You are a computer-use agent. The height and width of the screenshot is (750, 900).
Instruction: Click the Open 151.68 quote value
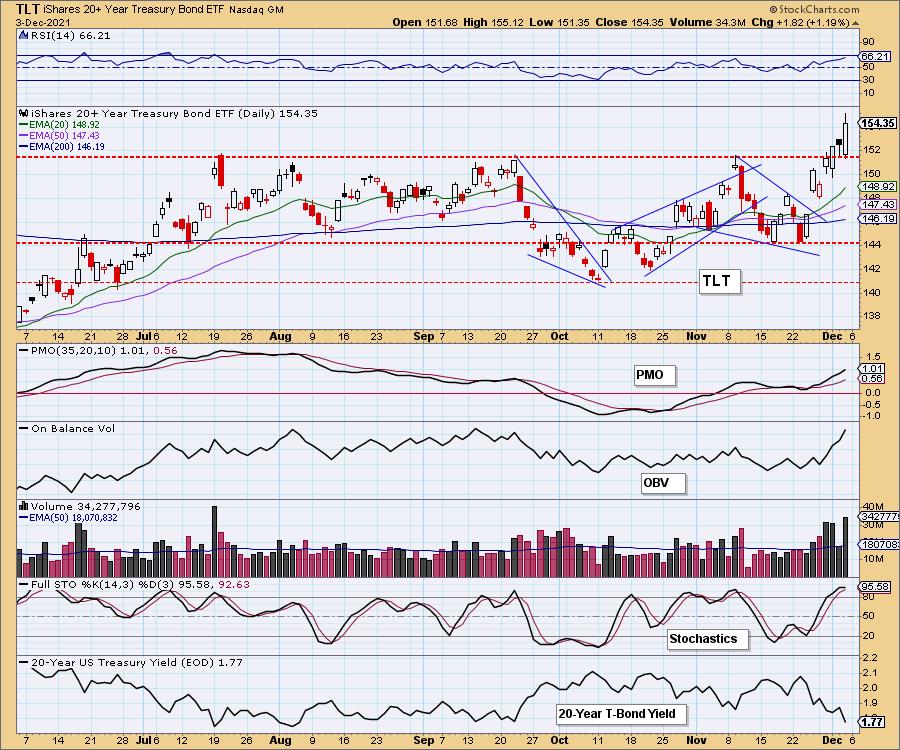coord(425,22)
